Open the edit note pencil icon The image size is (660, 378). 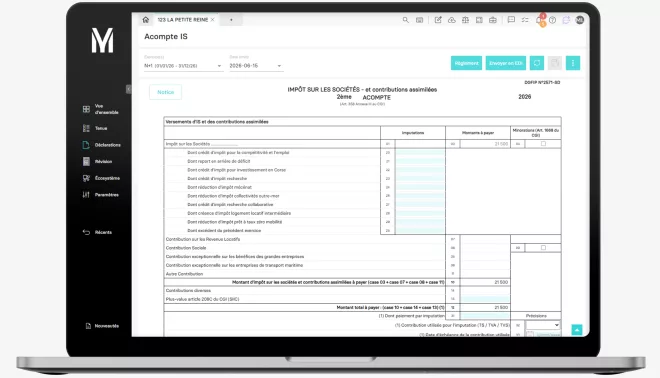click(x=438, y=20)
